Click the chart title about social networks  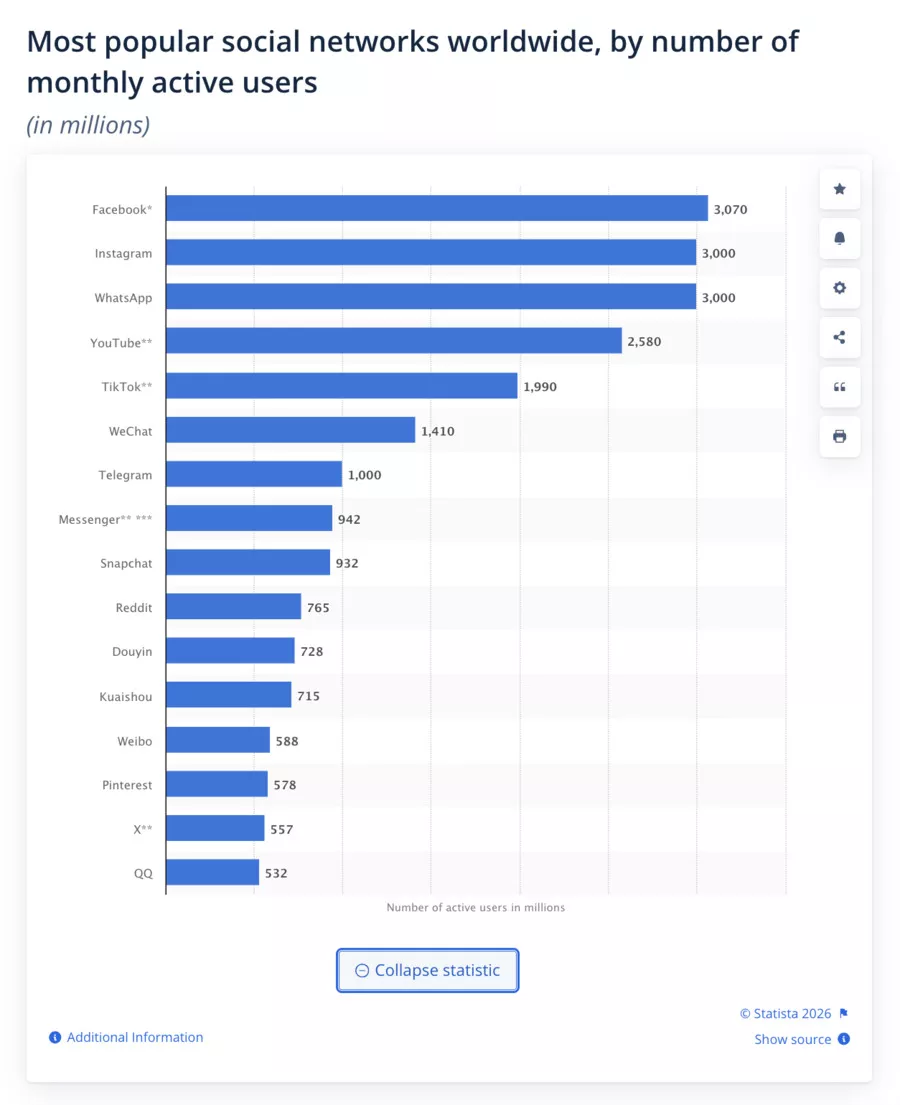pyautogui.click(x=412, y=61)
